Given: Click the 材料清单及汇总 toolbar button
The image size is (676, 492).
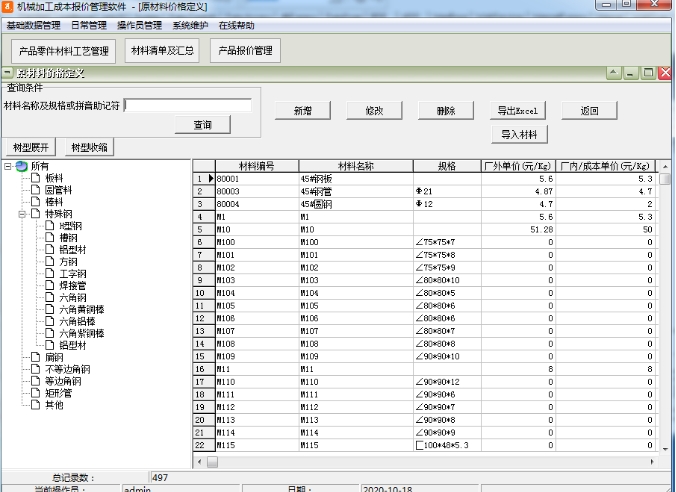Looking at the screenshot, I should (x=162, y=51).
